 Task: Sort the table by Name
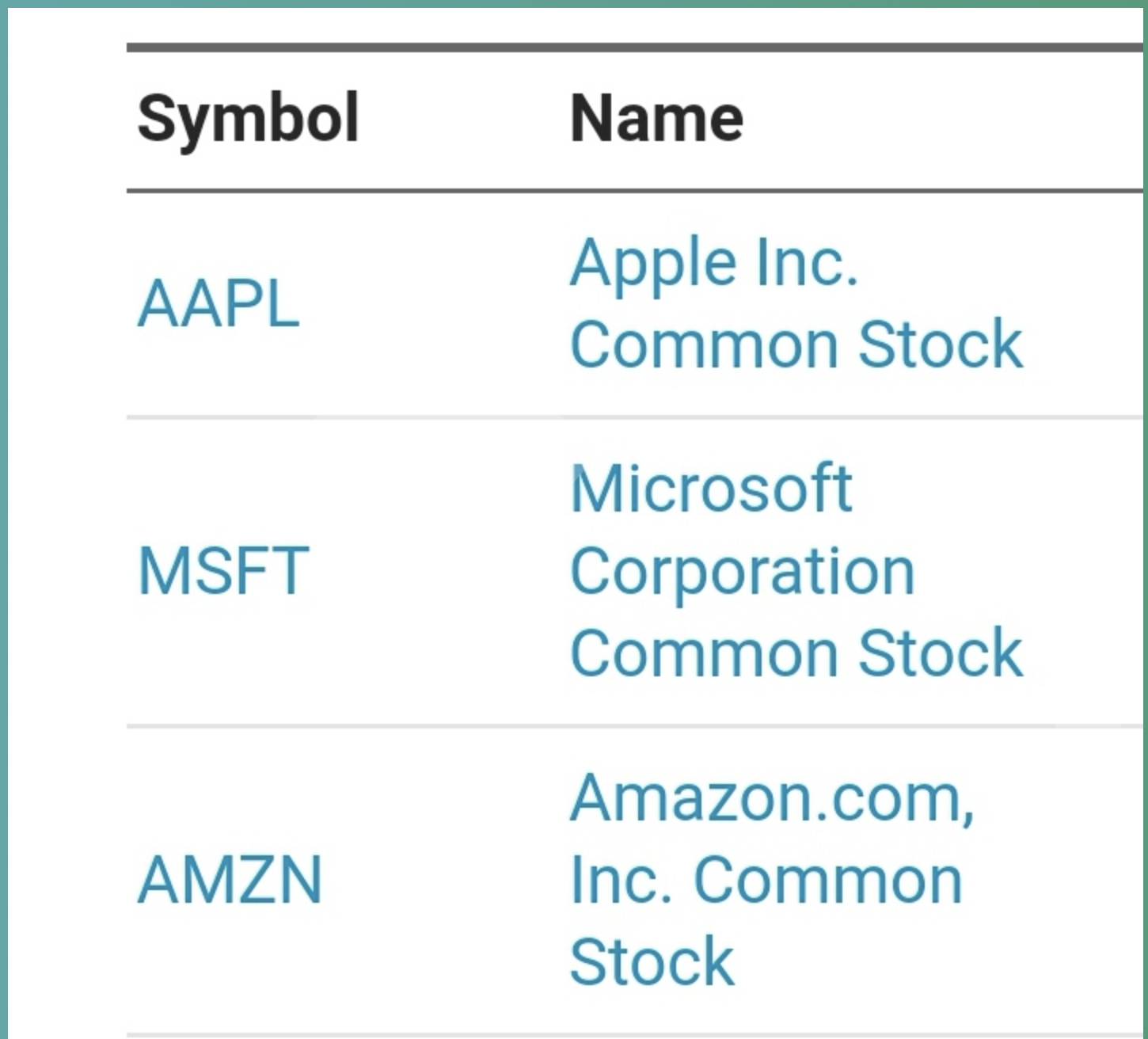coord(656,119)
